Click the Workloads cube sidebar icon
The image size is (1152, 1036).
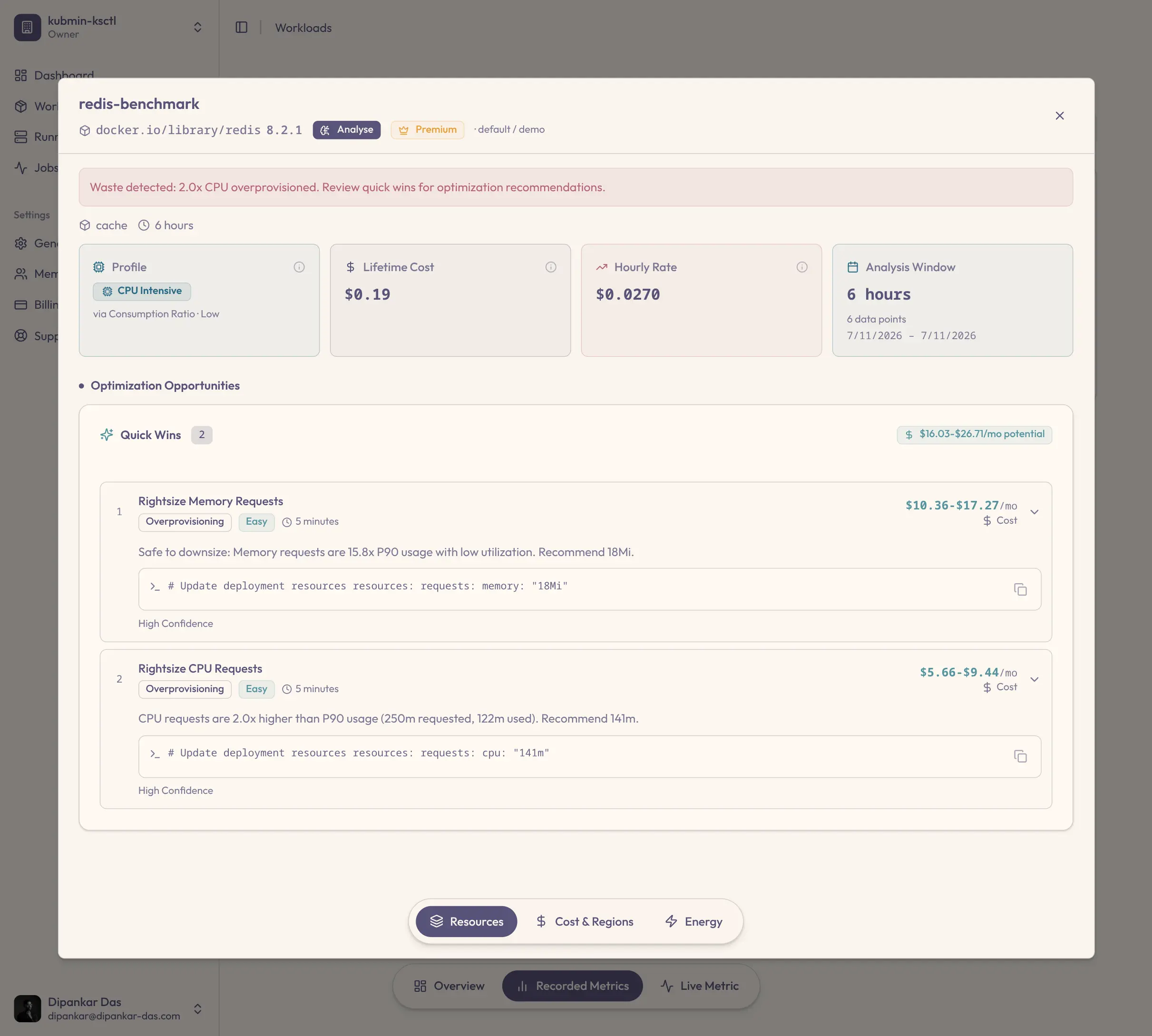click(x=21, y=107)
